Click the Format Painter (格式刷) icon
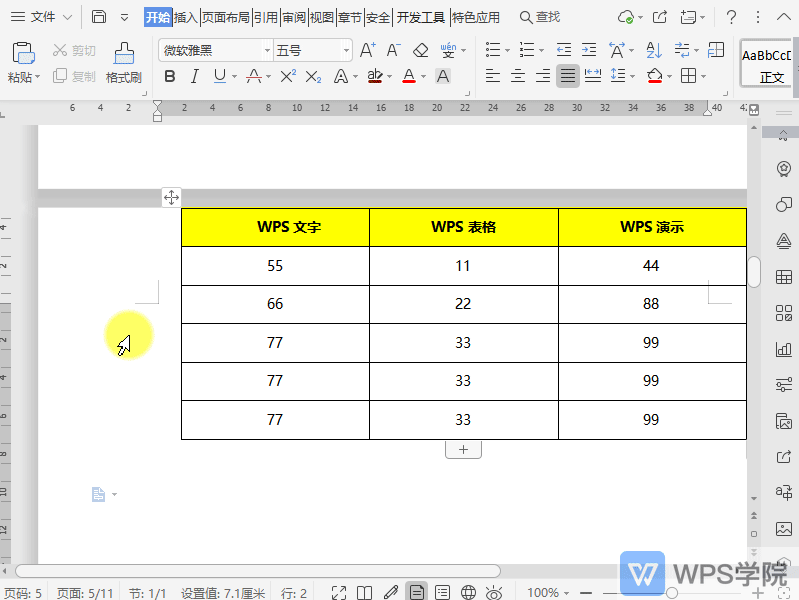The width and height of the screenshot is (799, 600). coord(123,54)
